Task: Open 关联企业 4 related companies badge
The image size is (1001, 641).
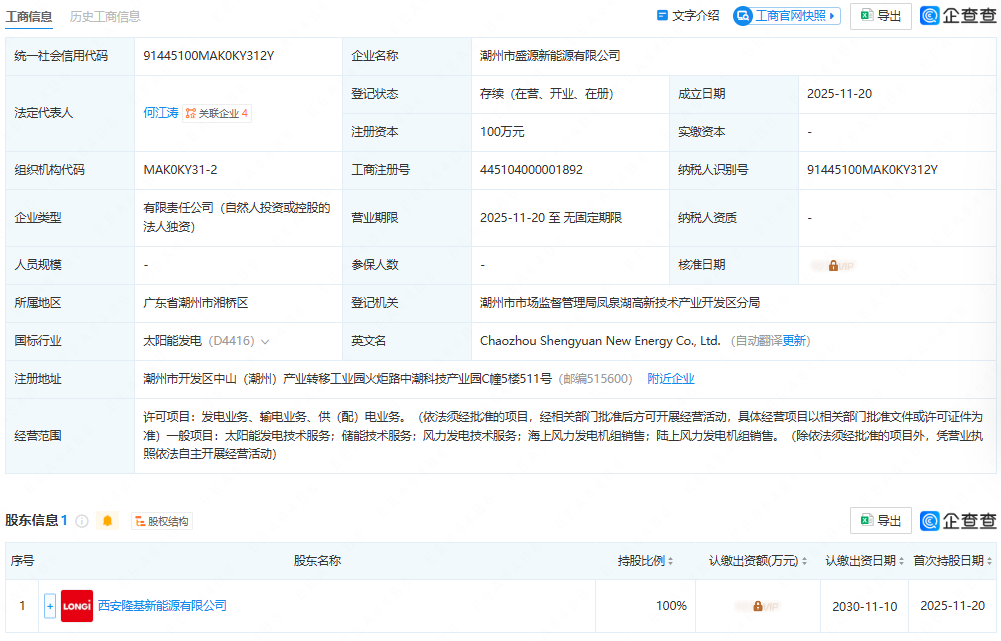Action: pos(217,113)
